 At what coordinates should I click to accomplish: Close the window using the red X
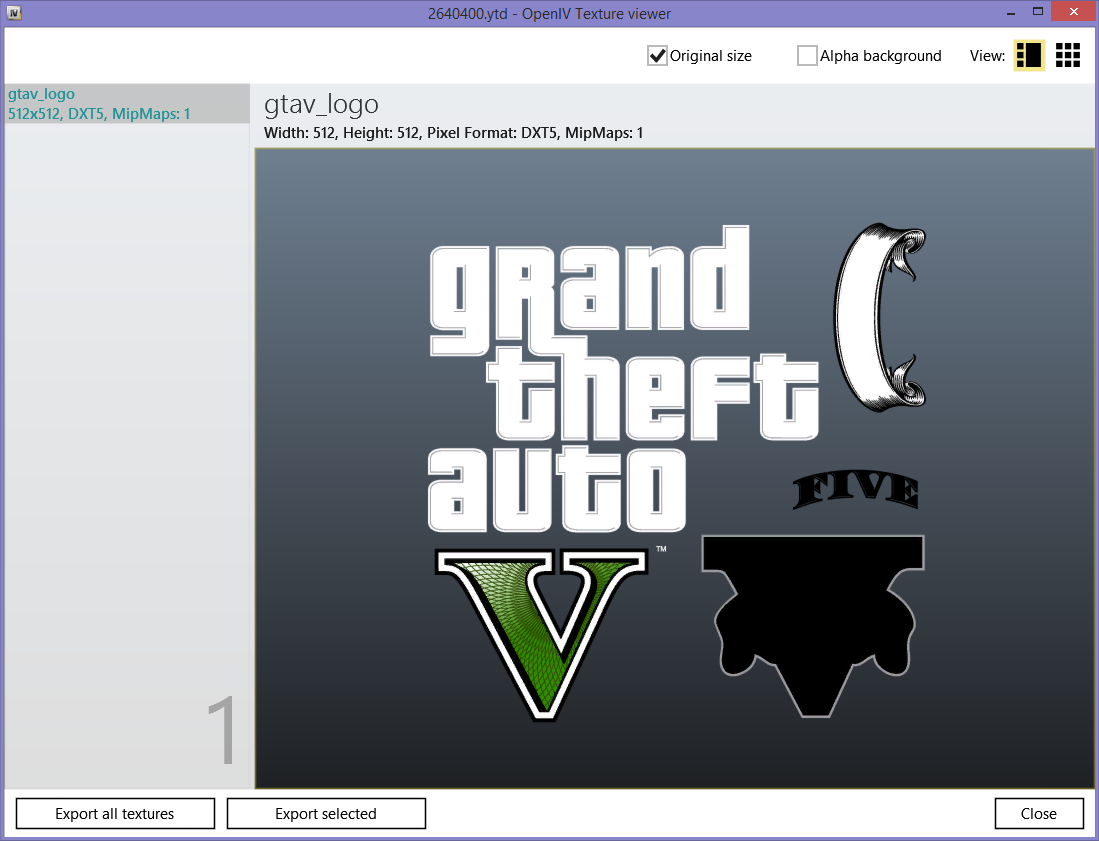coord(1073,12)
